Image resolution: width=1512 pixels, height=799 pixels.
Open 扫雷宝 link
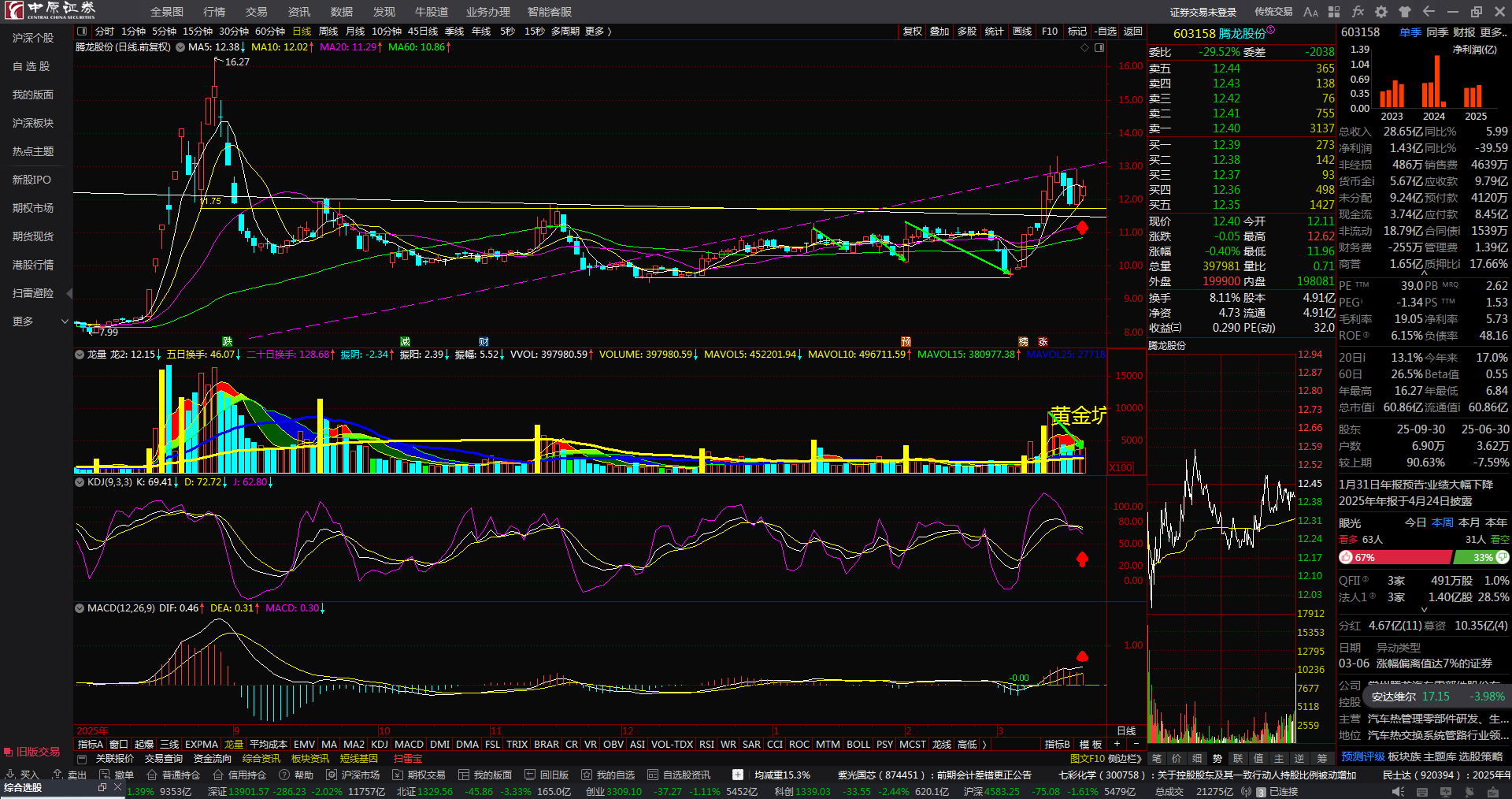pyautogui.click(x=408, y=759)
